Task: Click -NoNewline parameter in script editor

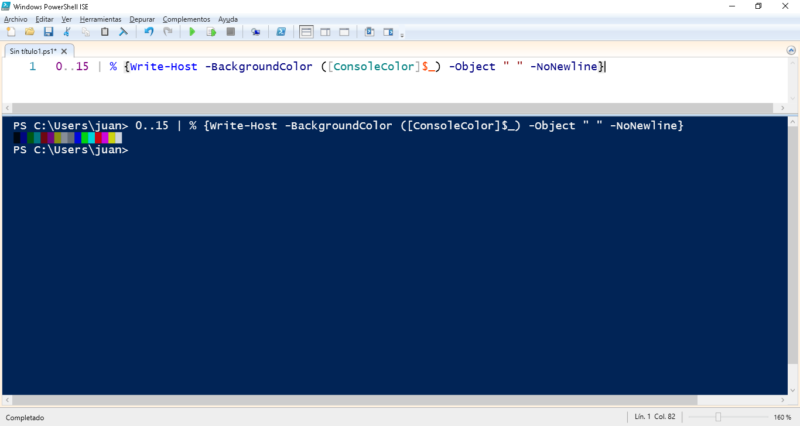Action: point(564,66)
